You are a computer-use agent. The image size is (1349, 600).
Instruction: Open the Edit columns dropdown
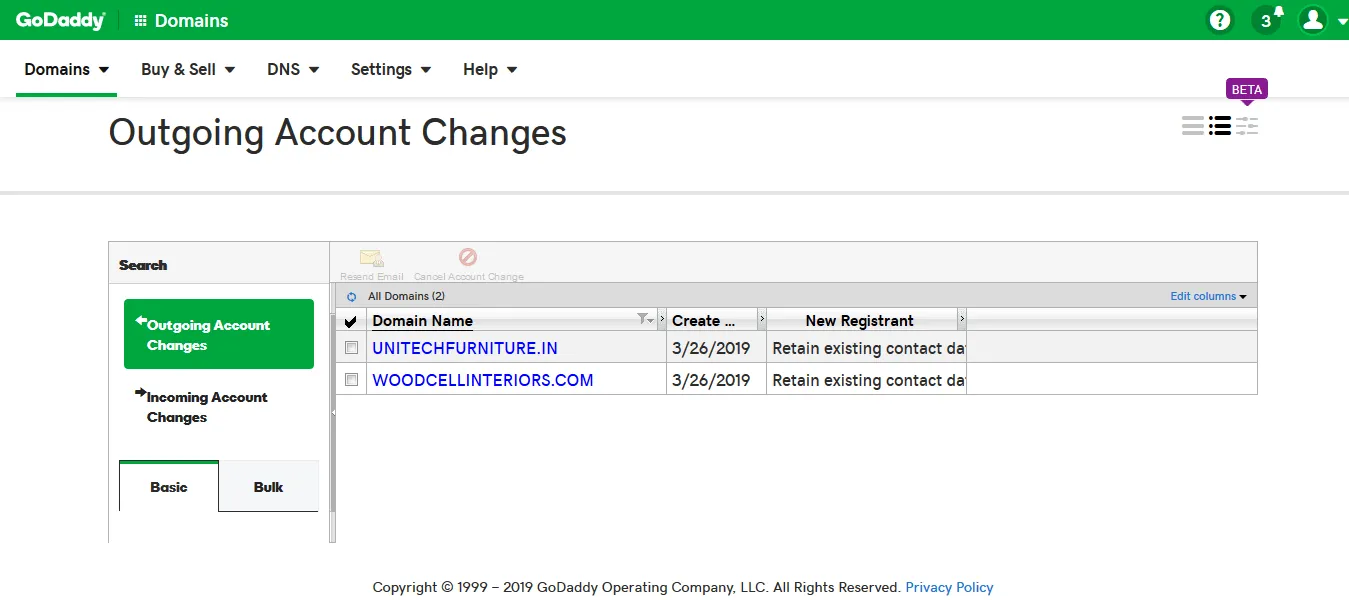(x=1208, y=296)
